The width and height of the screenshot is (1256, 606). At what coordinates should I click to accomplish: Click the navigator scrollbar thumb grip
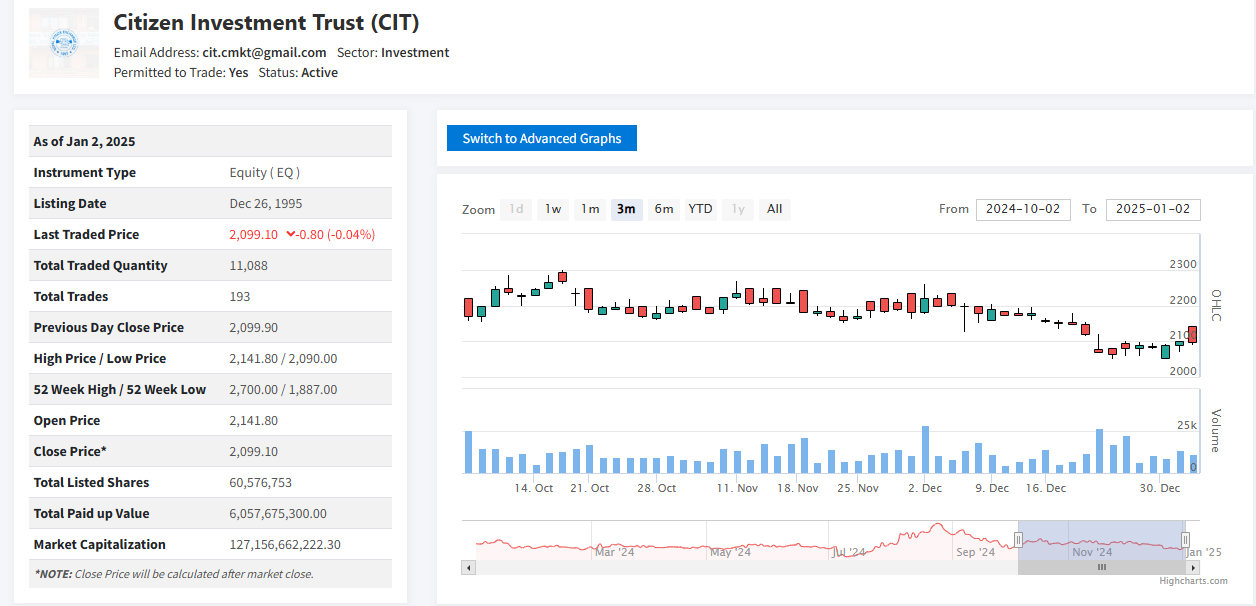(1102, 567)
